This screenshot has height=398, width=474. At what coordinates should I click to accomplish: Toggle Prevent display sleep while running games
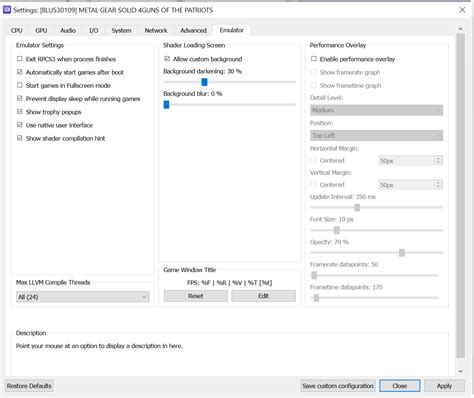pyautogui.click(x=20, y=98)
